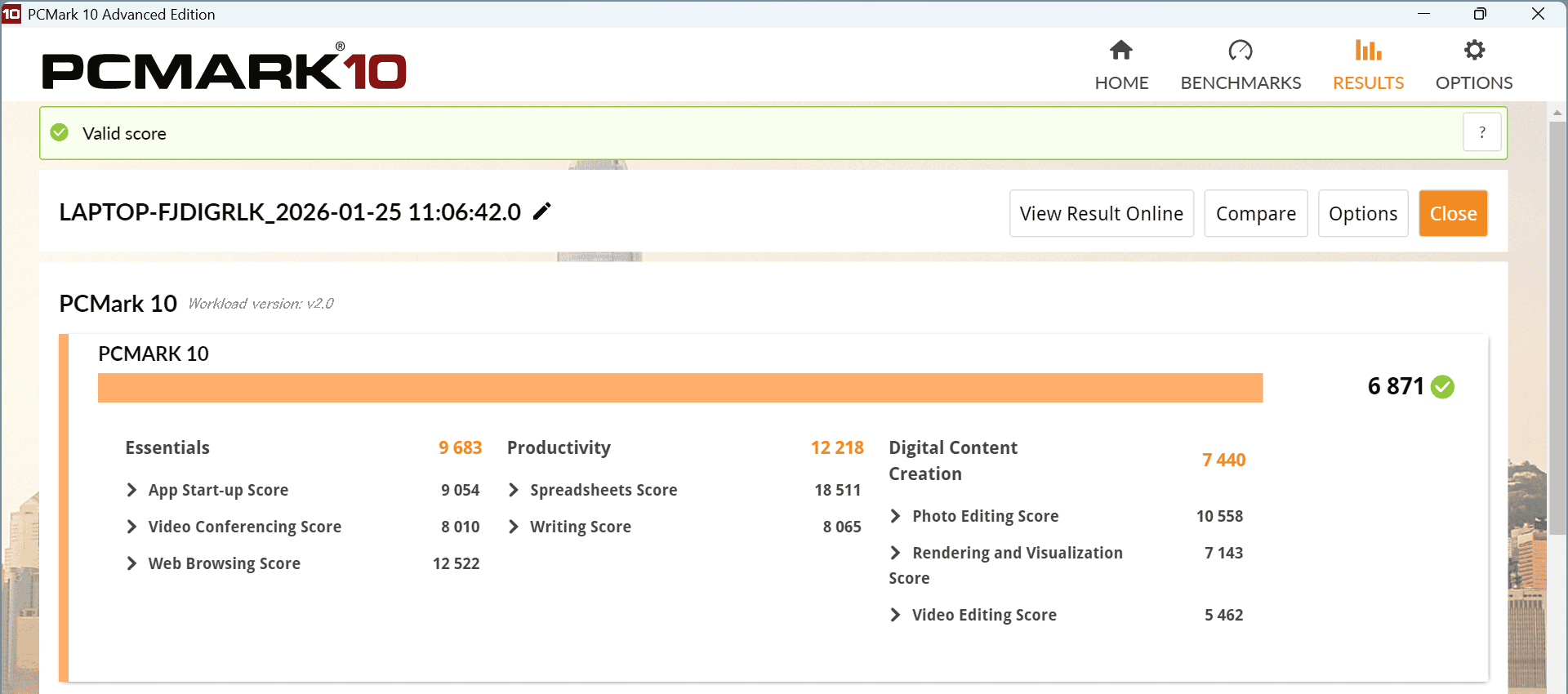Click the vertical scrollbar on the right
Image resolution: width=1568 pixels, height=694 pixels.
tap(1557, 327)
